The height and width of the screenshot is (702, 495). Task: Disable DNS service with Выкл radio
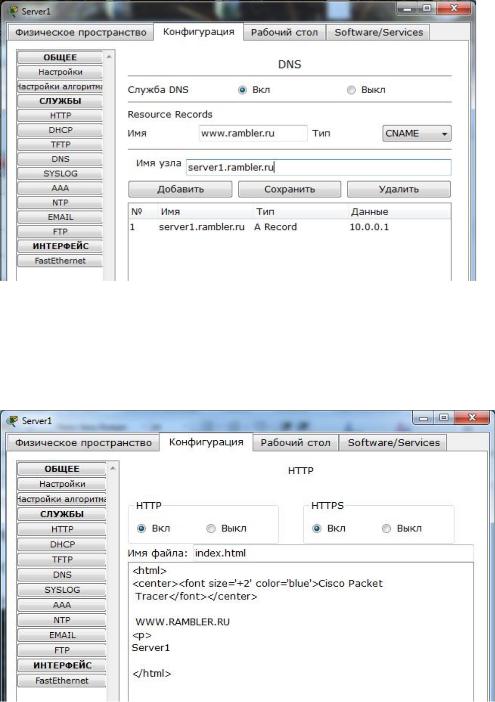click(351, 90)
